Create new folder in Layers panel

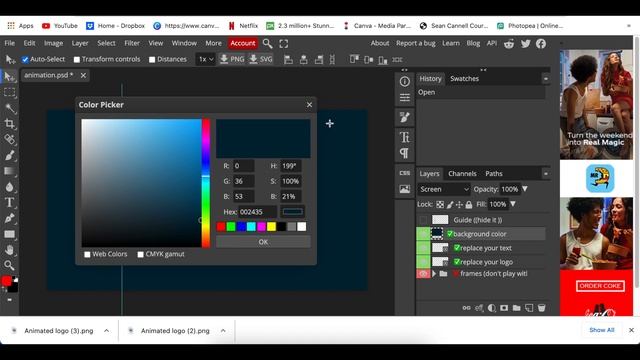516,308
